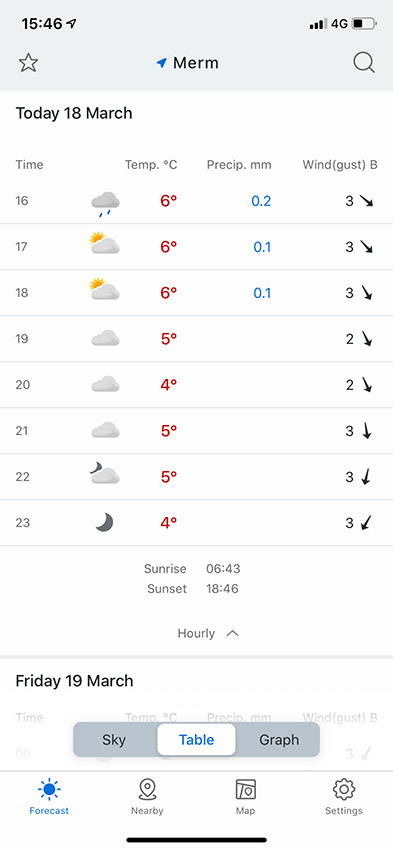The height and width of the screenshot is (850, 393).
Task: Open the Settings gear tab
Action: (344, 796)
